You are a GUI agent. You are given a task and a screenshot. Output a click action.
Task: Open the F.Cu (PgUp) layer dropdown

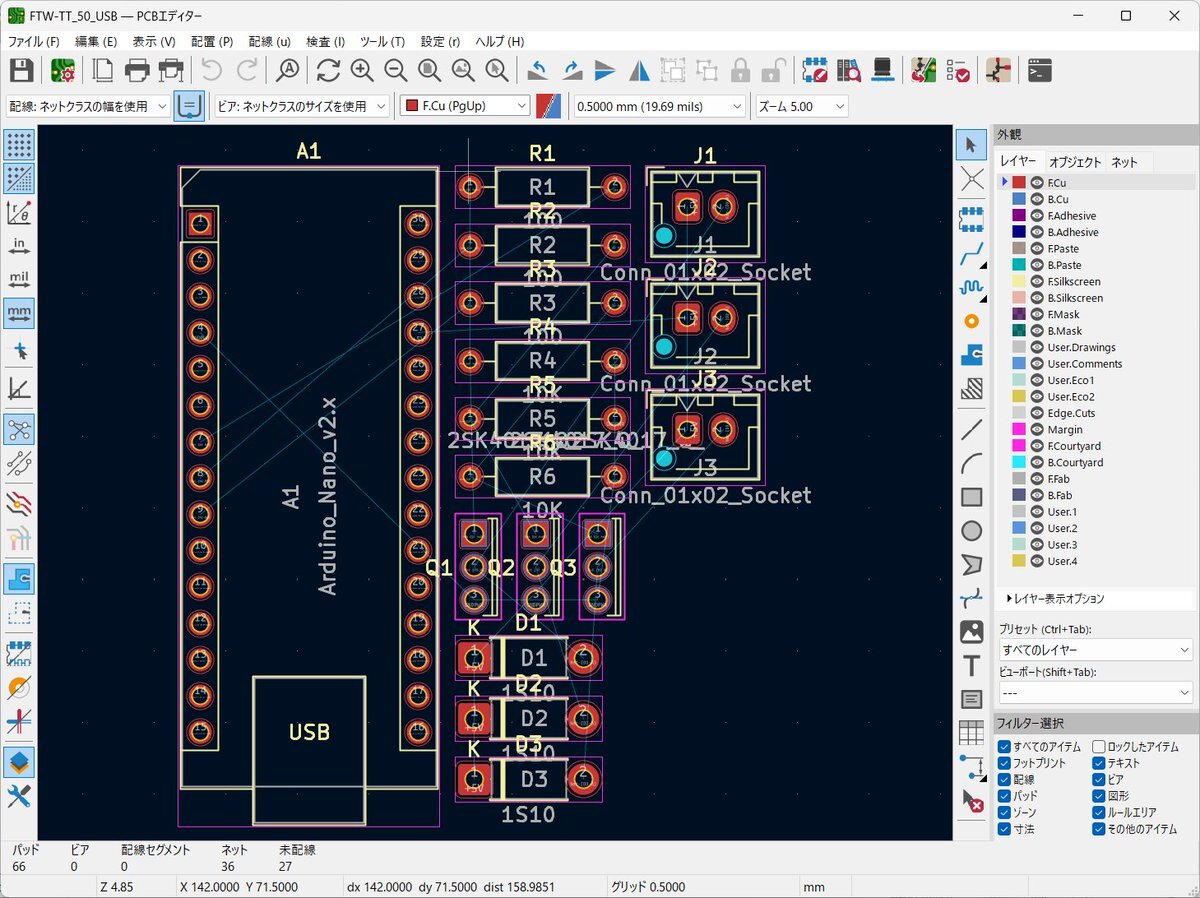[x=465, y=106]
